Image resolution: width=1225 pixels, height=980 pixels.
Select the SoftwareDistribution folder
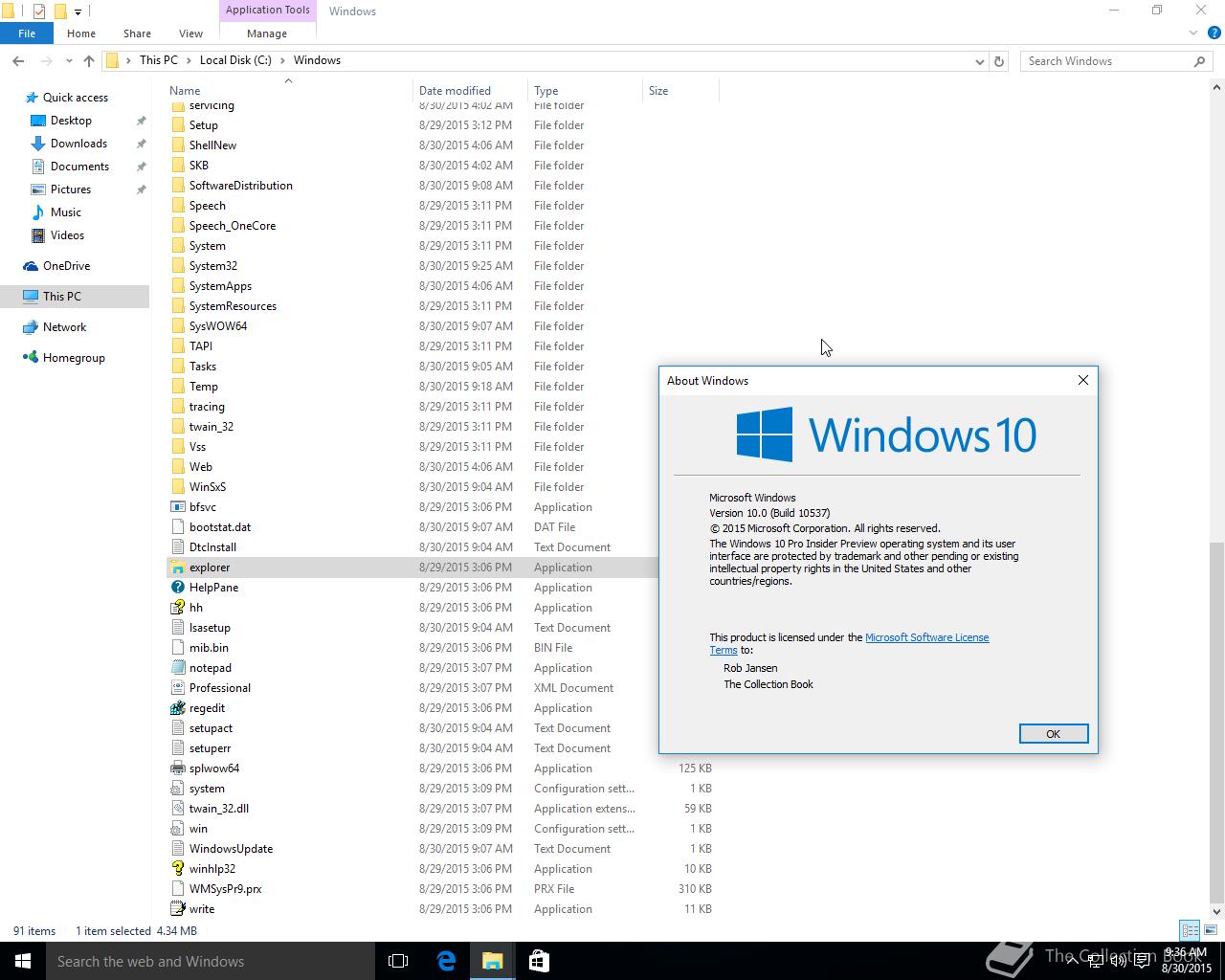(x=240, y=186)
